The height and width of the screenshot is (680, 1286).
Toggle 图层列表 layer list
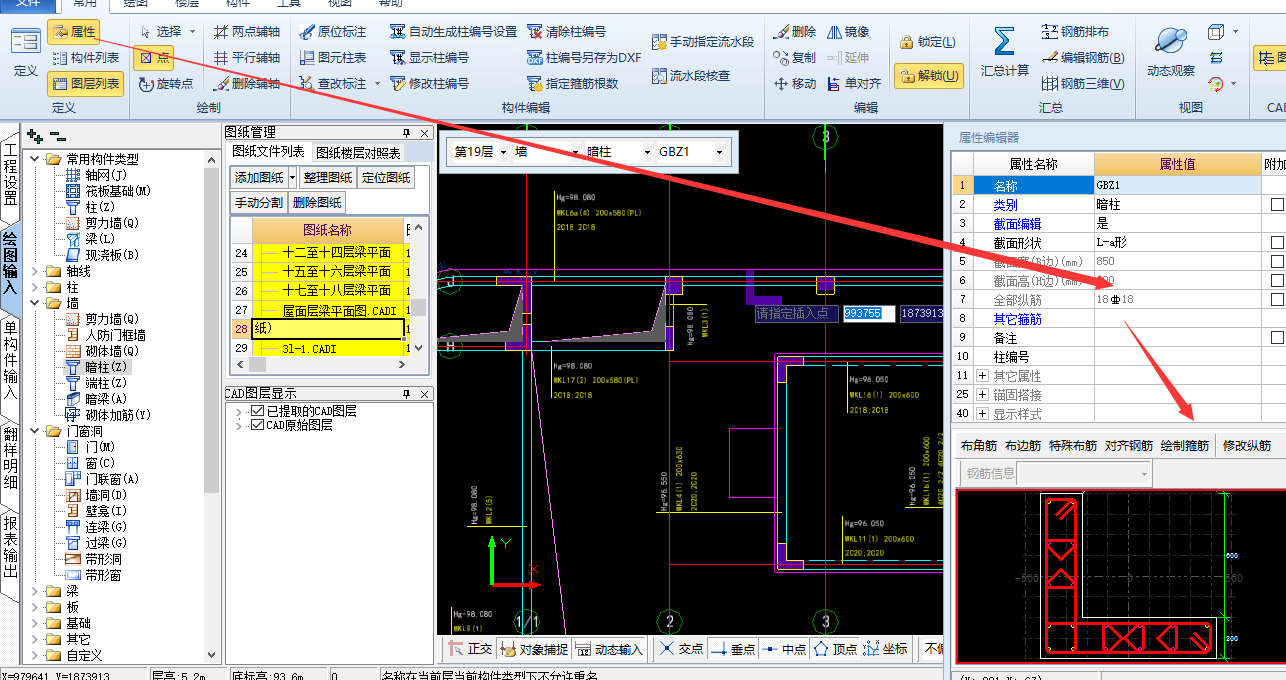[85, 84]
